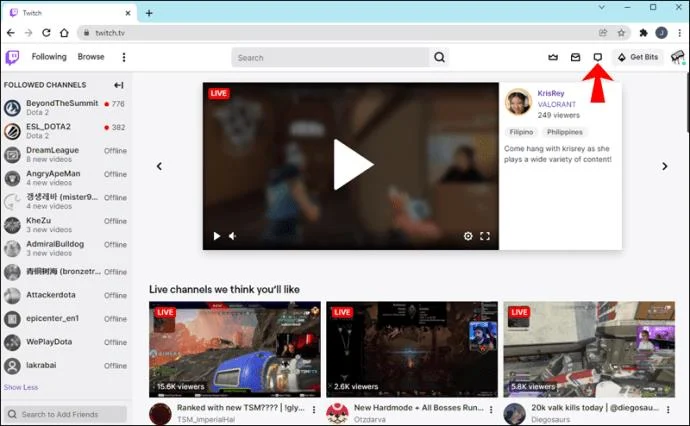The width and height of the screenshot is (690, 426).
Task: Click the search magnifier button
Action: click(x=439, y=57)
